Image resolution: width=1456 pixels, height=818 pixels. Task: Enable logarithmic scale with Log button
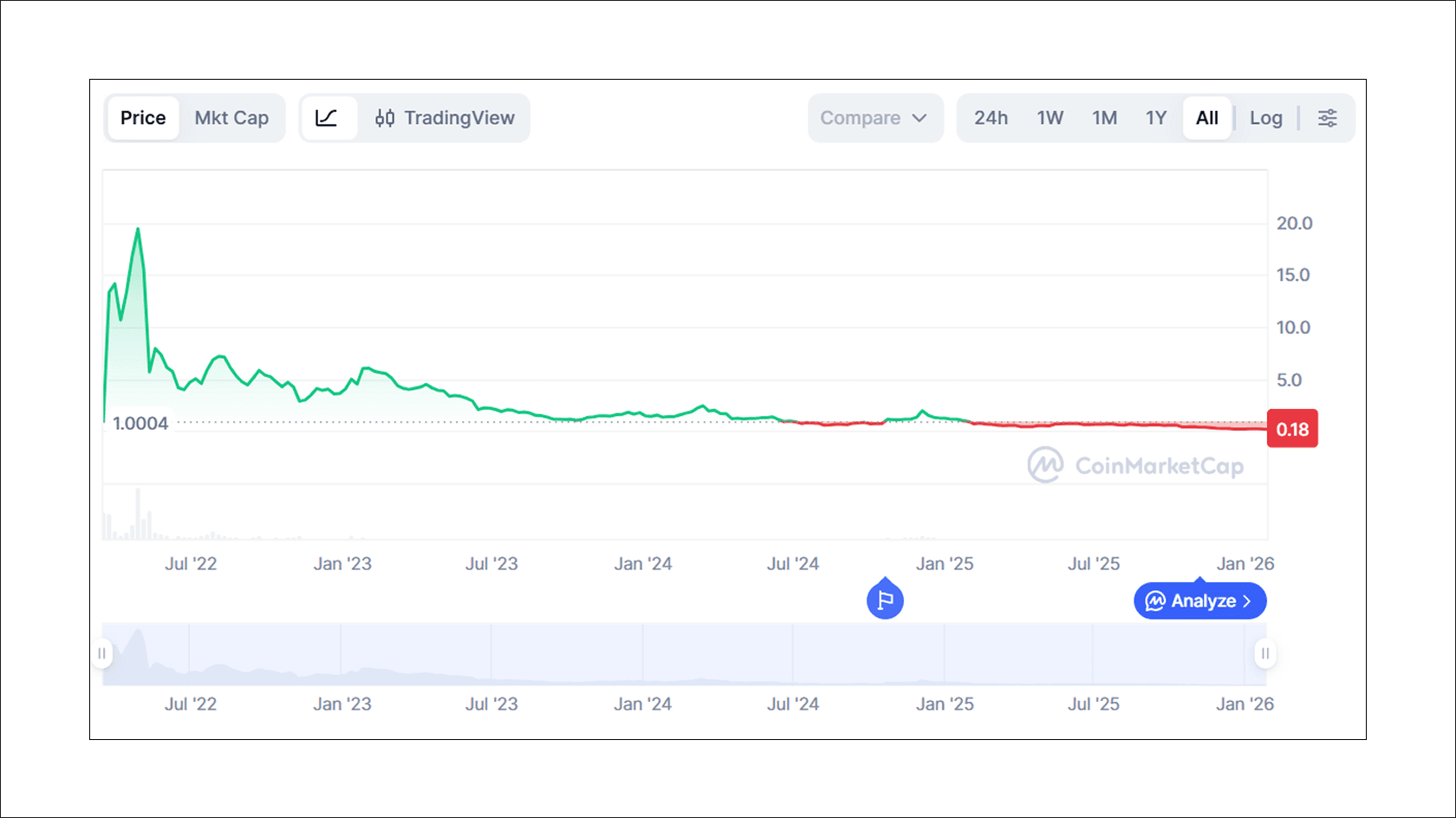click(x=1266, y=118)
